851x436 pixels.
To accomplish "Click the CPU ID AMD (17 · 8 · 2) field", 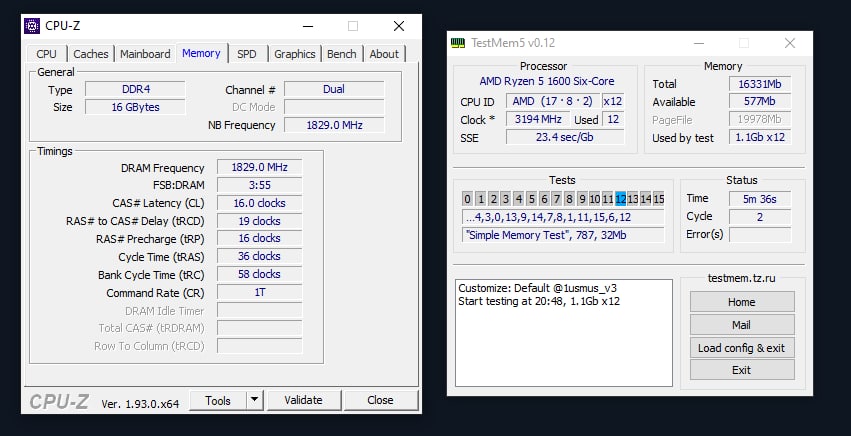I will [x=553, y=101].
